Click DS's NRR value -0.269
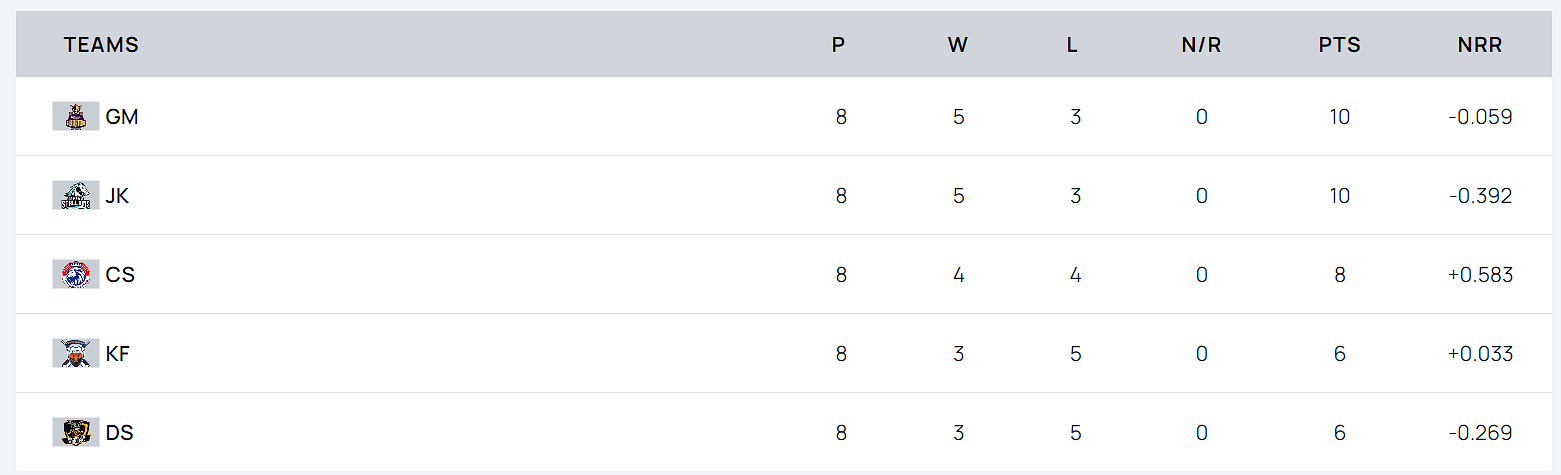Image resolution: width=1561 pixels, height=475 pixels. coord(1480,433)
